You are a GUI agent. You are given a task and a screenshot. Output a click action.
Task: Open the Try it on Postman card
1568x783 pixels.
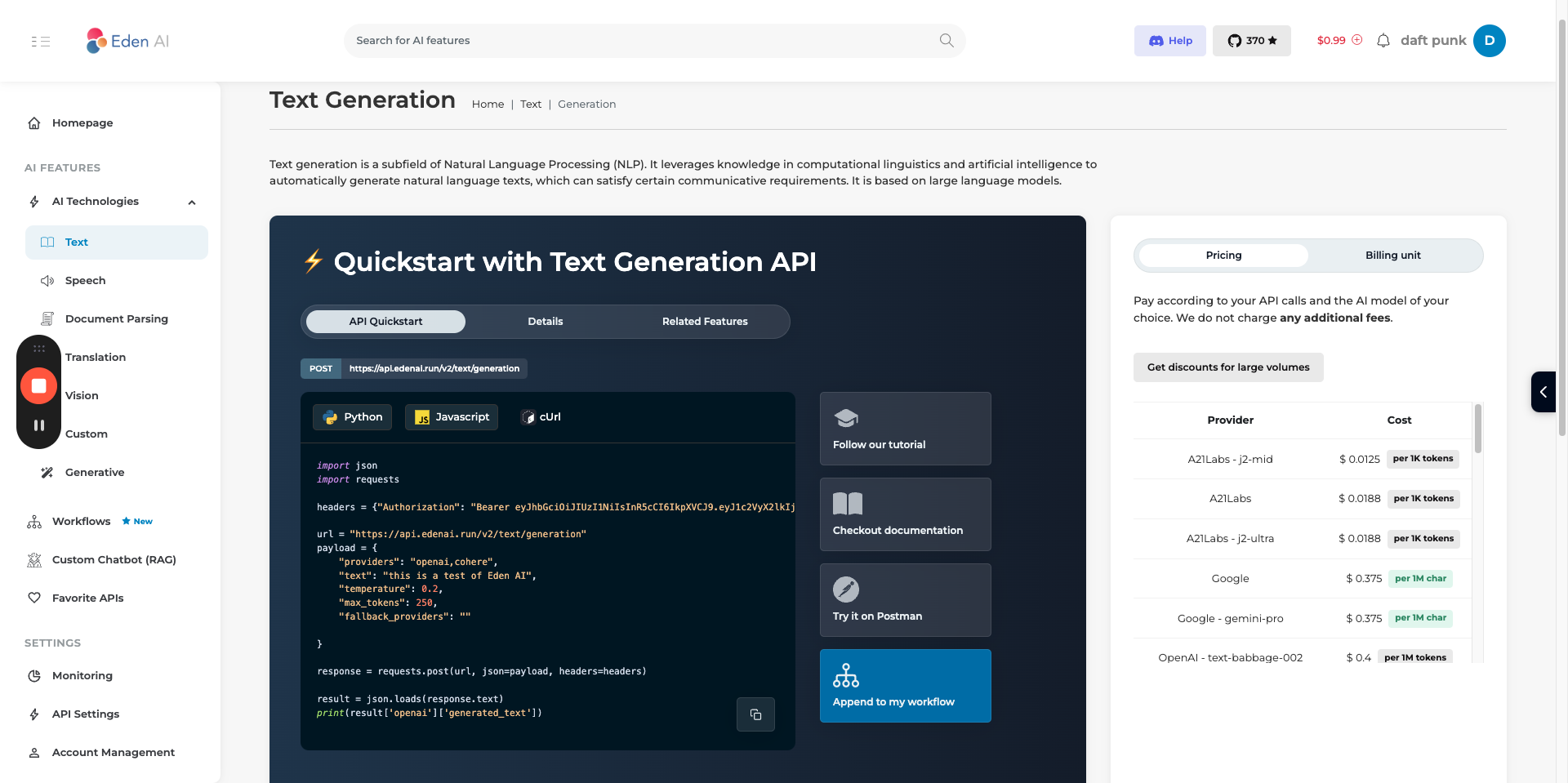coord(905,600)
